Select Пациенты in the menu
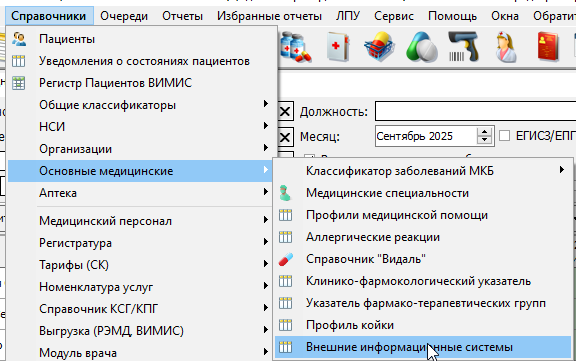The height and width of the screenshot is (361, 576). (x=141, y=39)
